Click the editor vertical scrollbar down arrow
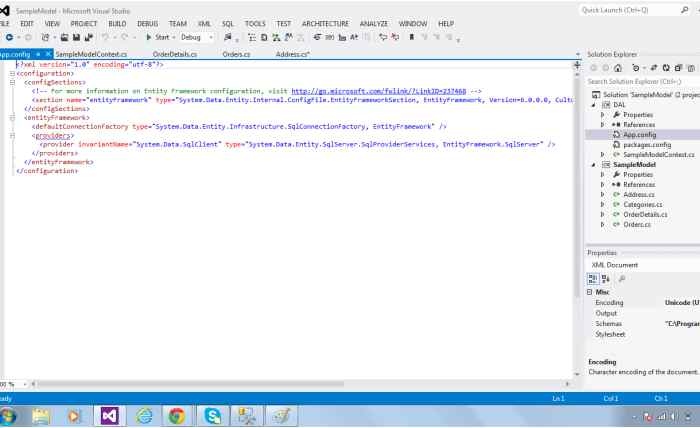This screenshot has width=700, height=428. [x=577, y=374]
